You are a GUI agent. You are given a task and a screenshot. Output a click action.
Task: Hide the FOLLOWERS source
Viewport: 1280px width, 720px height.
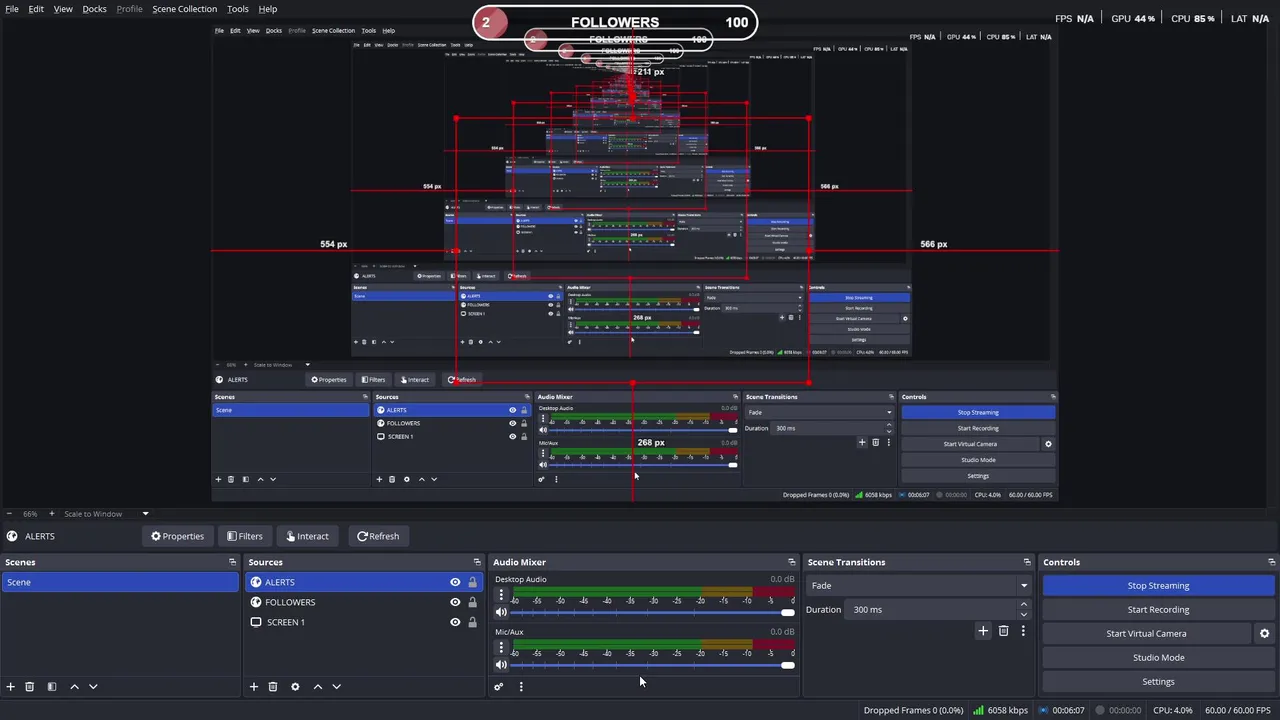click(455, 602)
